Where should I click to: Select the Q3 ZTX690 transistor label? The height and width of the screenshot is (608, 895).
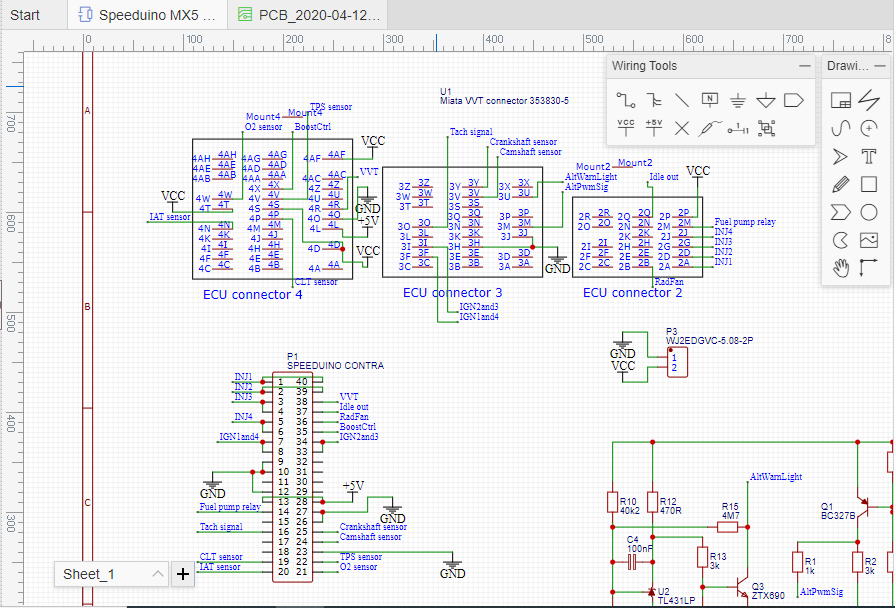click(768, 591)
